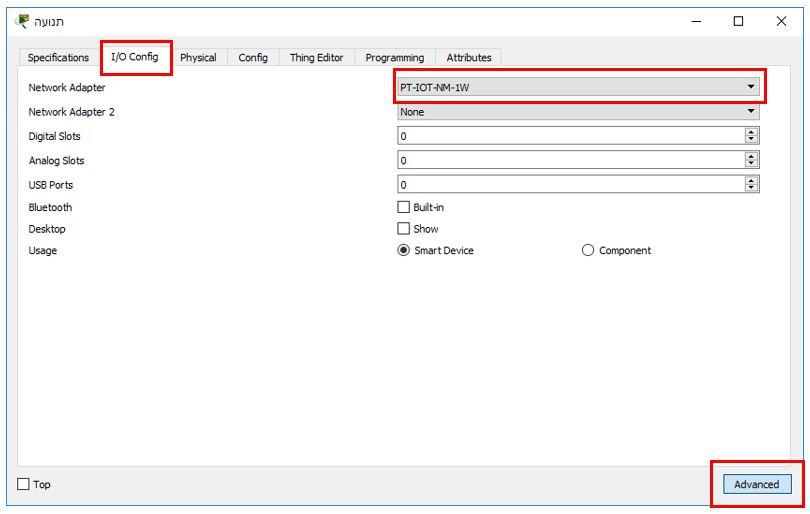Increase the Digital Slots value
Image resolution: width=810 pixels, height=514 pixels.
[752, 132]
